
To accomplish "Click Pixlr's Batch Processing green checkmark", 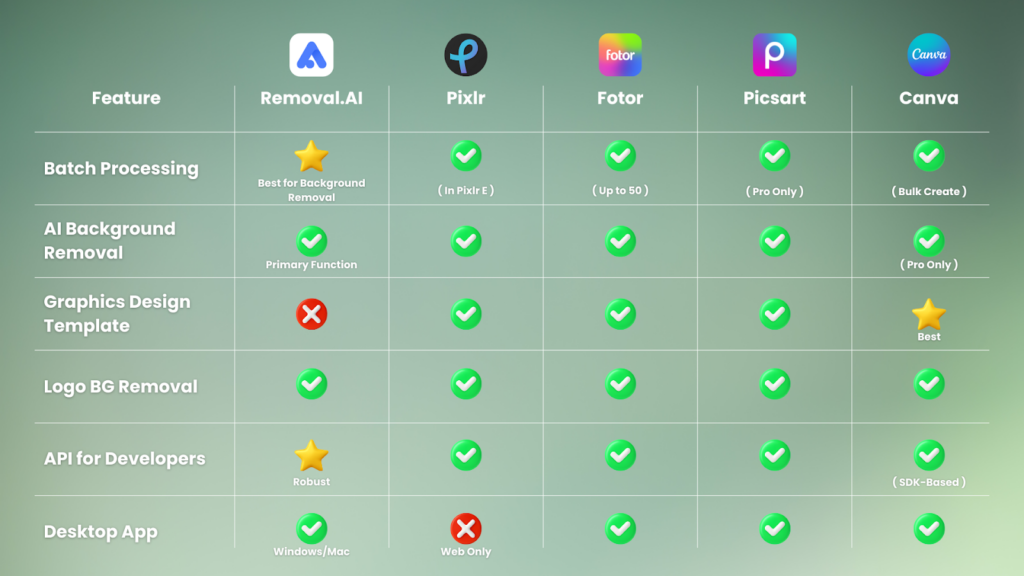I will [466, 156].
